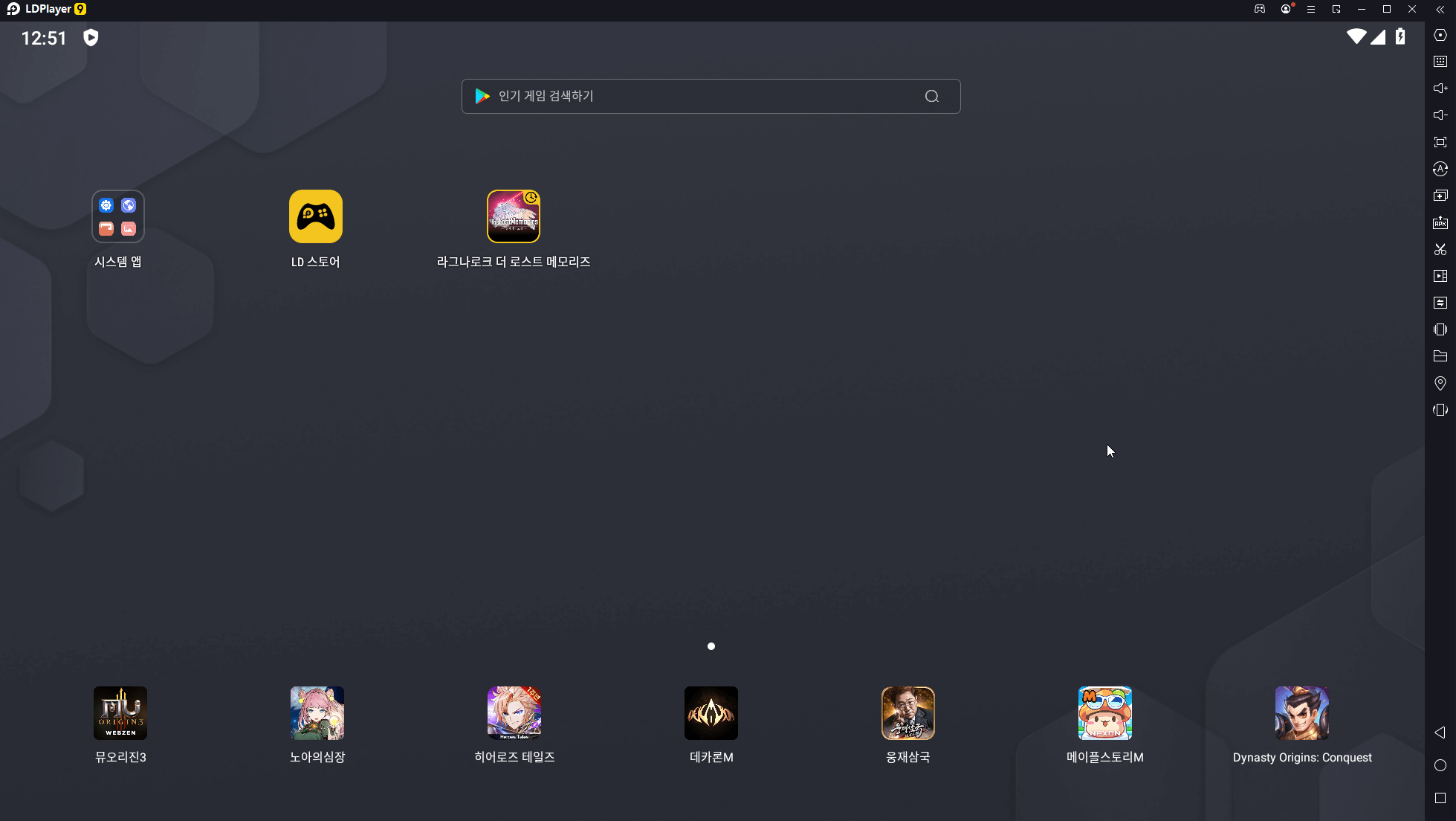Image resolution: width=1456 pixels, height=821 pixels.
Task: Open the APK install tool
Action: (x=1440, y=222)
